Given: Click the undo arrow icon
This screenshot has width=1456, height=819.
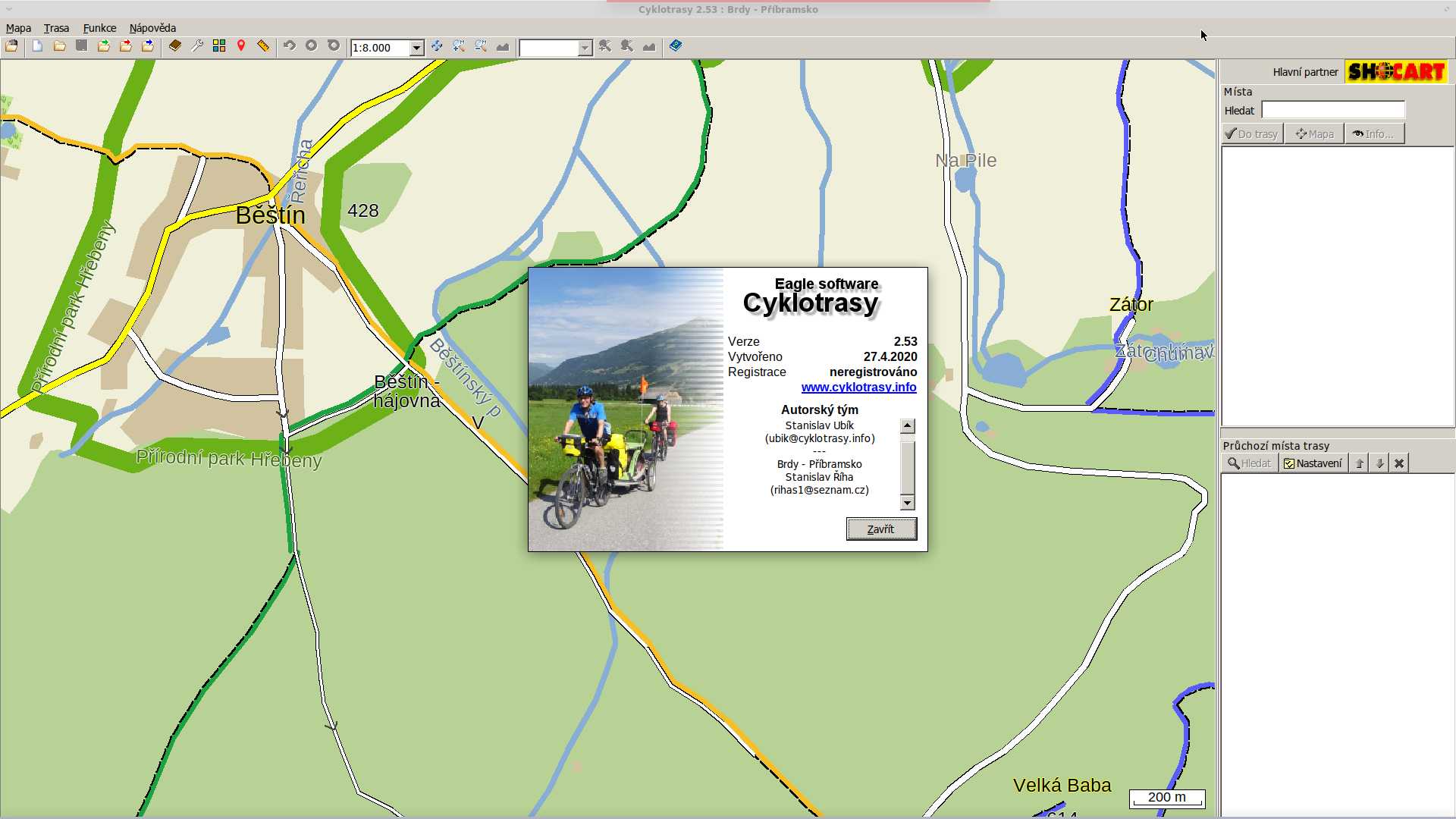Looking at the screenshot, I should pyautogui.click(x=289, y=46).
